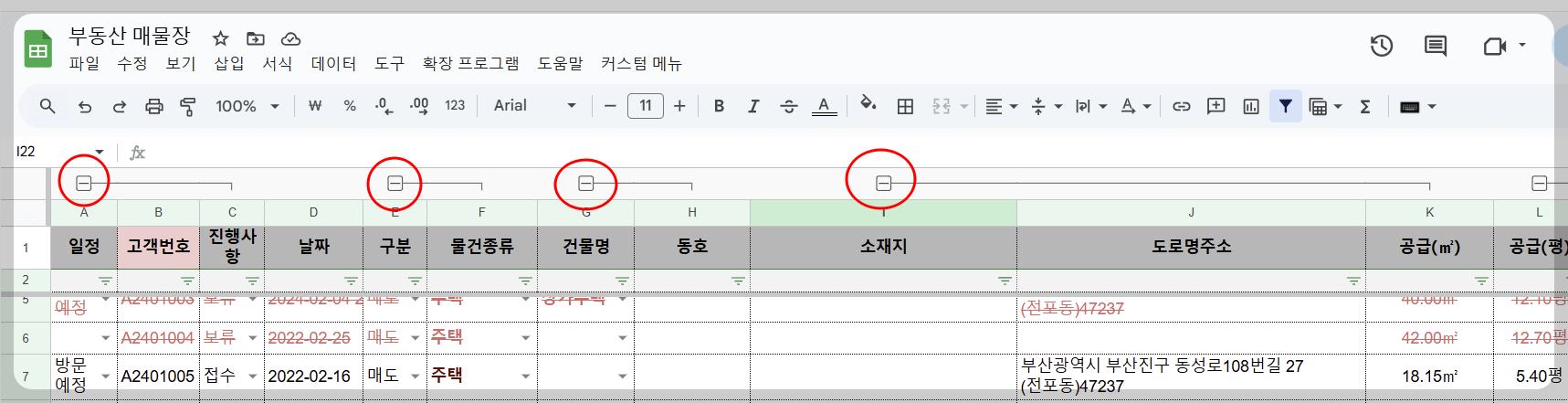Search the menus with magnifier icon
Screen dimensions: 1568x403
[x=47, y=106]
